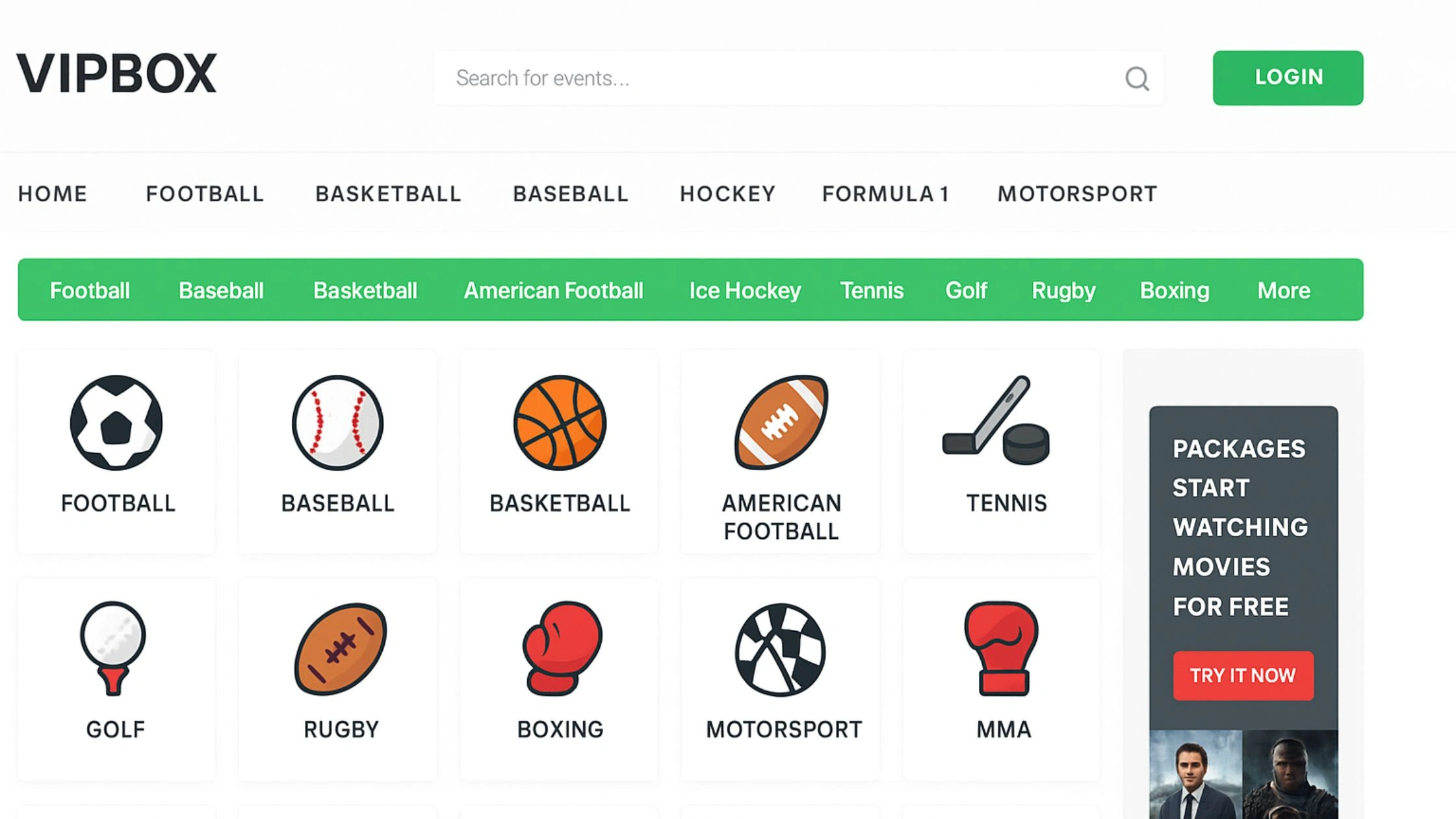This screenshot has width=1456, height=819.
Task: Open the Baseball category icon
Action: [337, 422]
